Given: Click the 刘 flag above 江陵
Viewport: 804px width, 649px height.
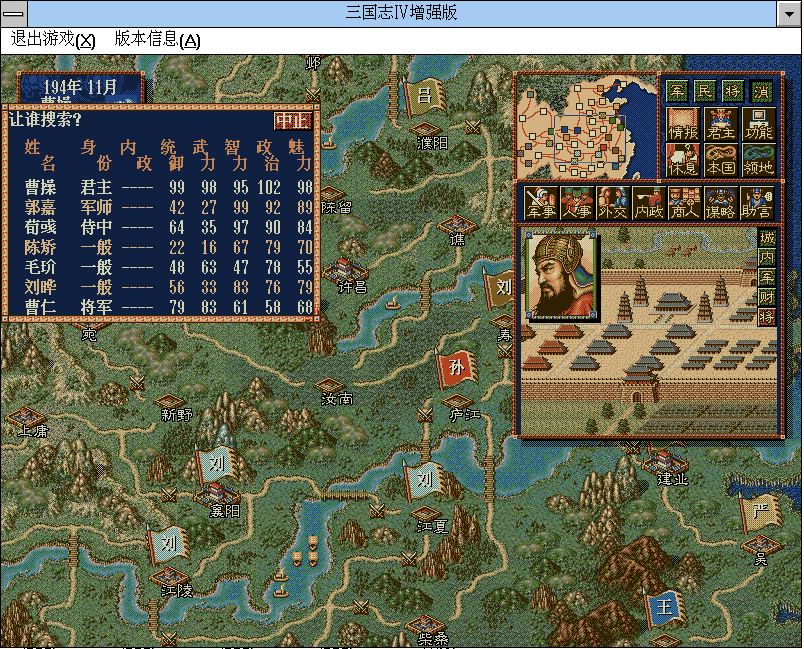Looking at the screenshot, I should (167, 543).
